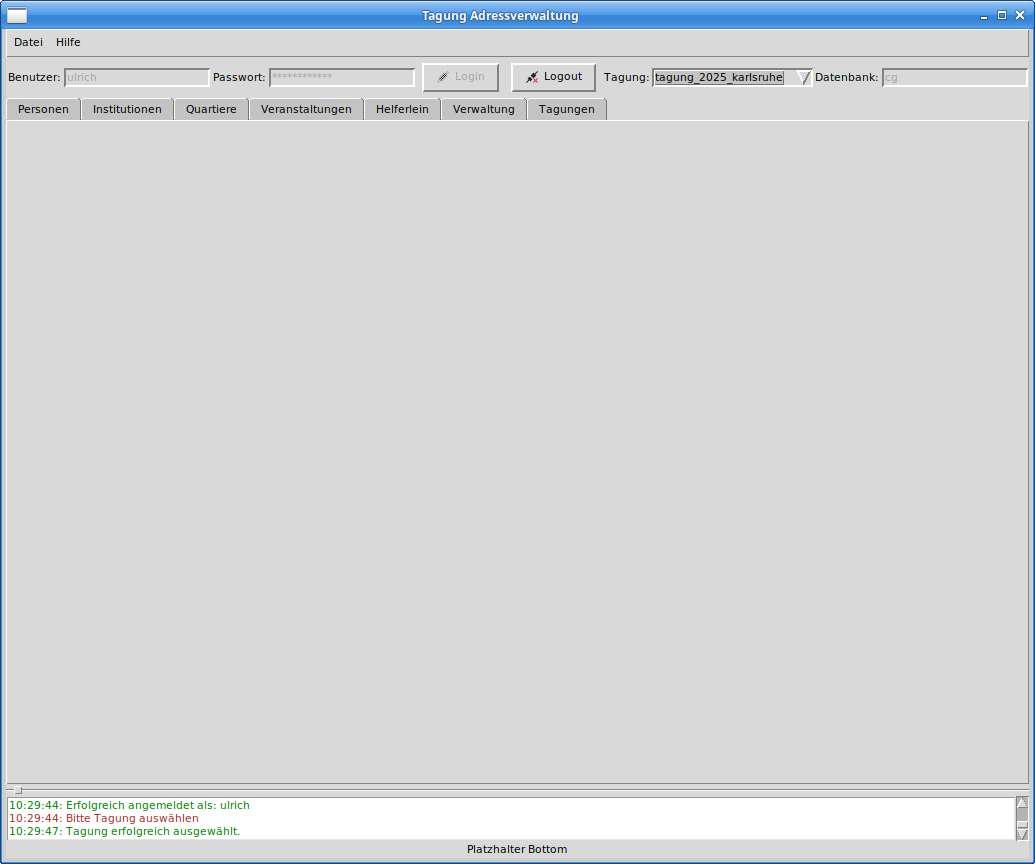Click the greyed-out Login button
The height and width of the screenshot is (864, 1035).
[460, 77]
